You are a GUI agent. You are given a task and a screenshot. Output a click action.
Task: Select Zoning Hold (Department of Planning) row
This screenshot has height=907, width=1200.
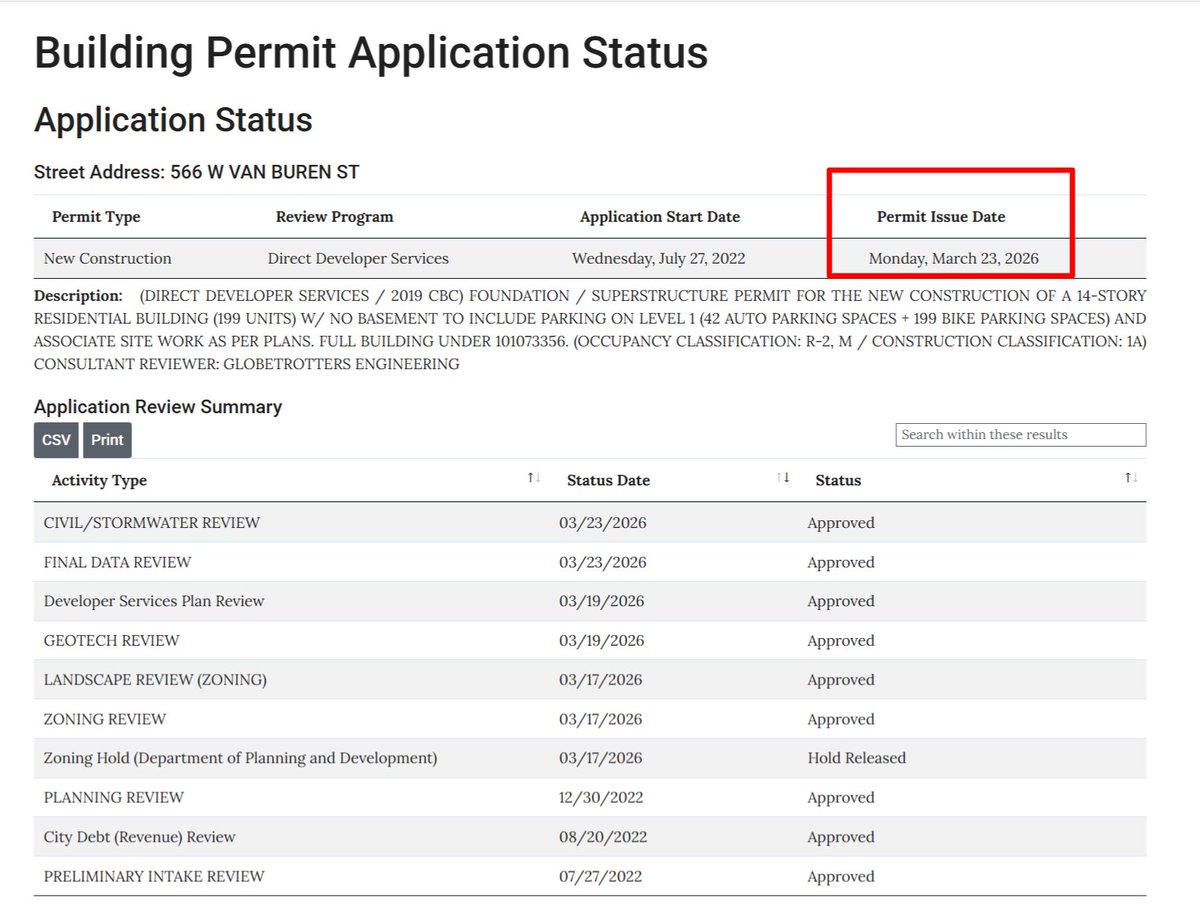pyautogui.click(x=590, y=758)
